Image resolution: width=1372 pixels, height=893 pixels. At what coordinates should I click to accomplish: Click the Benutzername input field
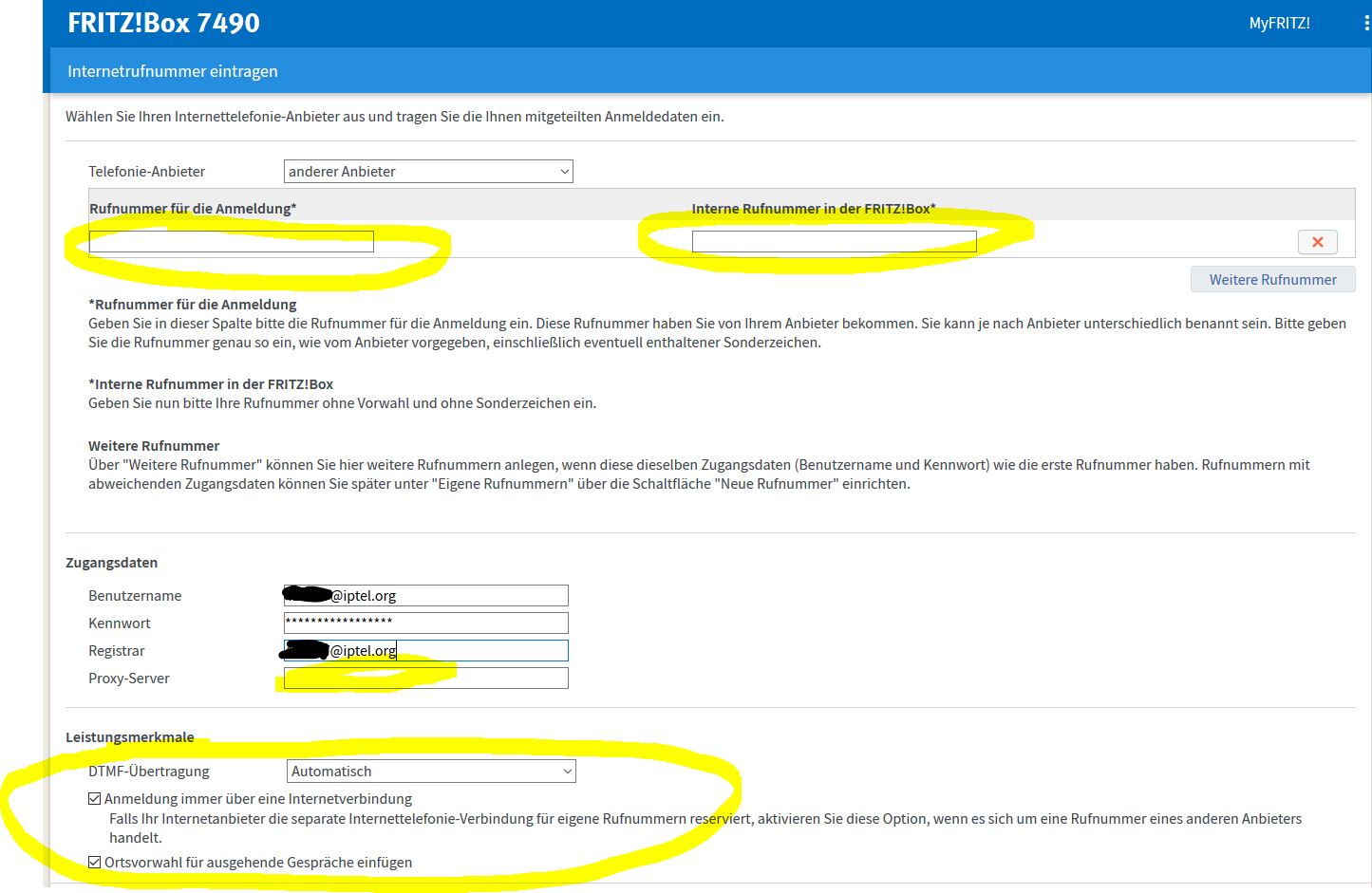point(426,596)
